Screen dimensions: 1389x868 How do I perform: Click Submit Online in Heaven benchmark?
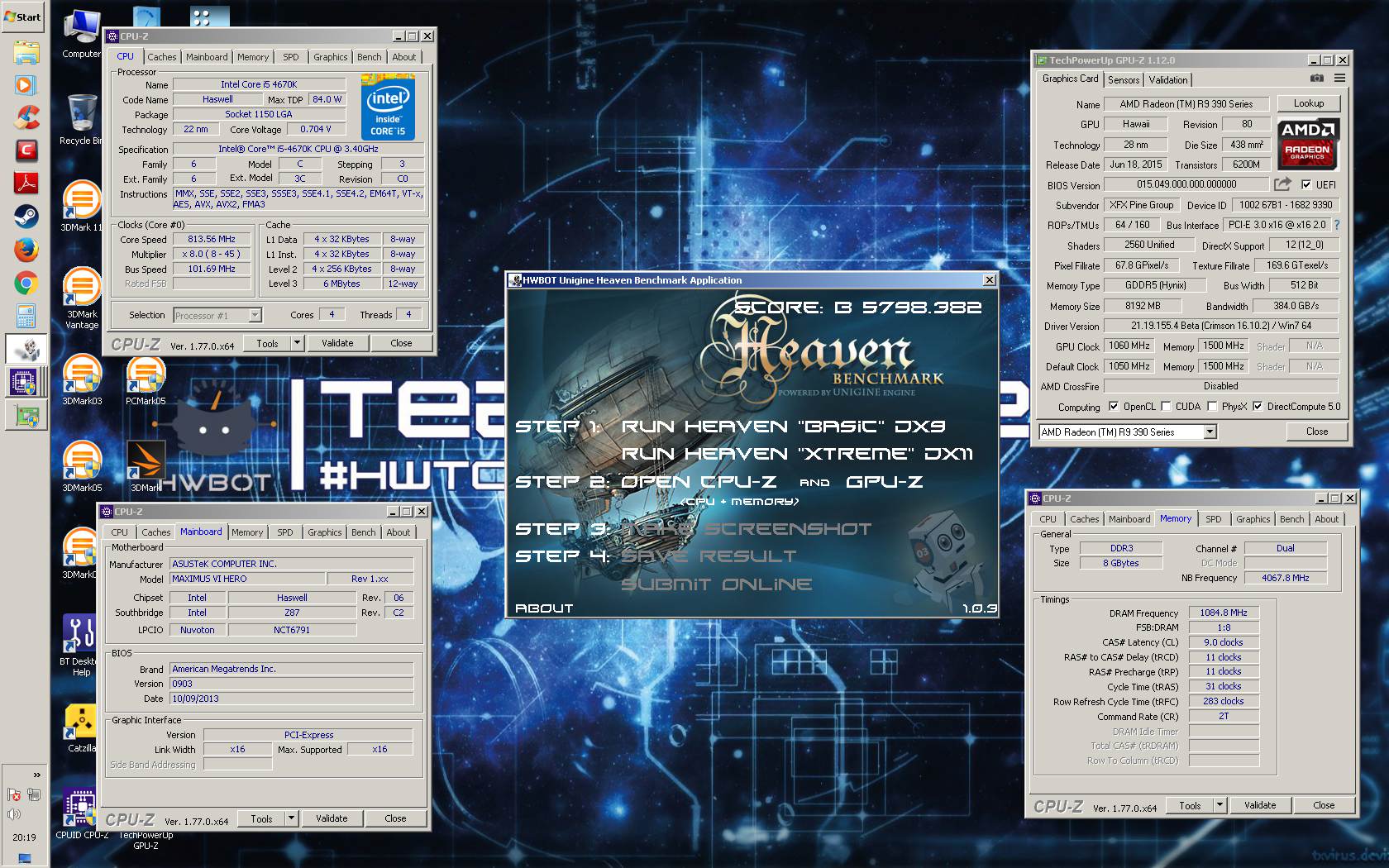coord(716,584)
